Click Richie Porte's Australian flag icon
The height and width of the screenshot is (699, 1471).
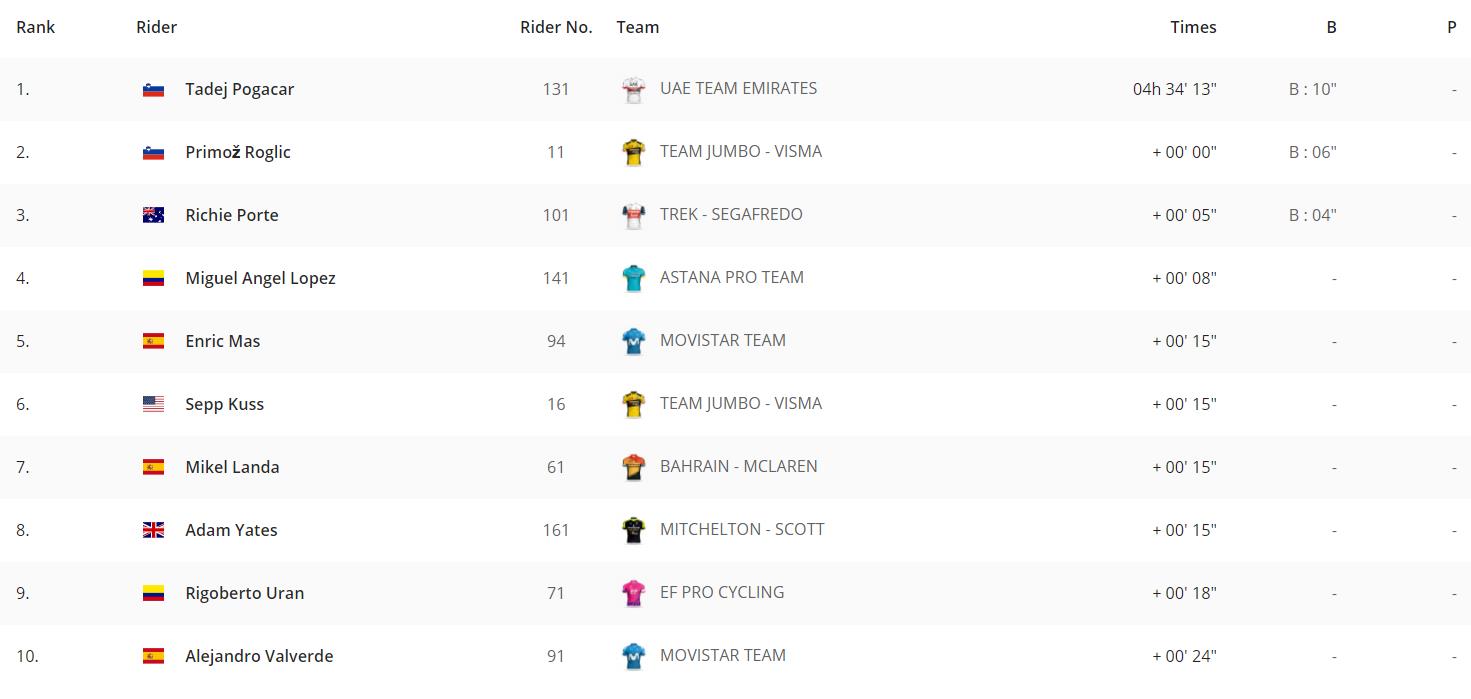pyautogui.click(x=153, y=216)
